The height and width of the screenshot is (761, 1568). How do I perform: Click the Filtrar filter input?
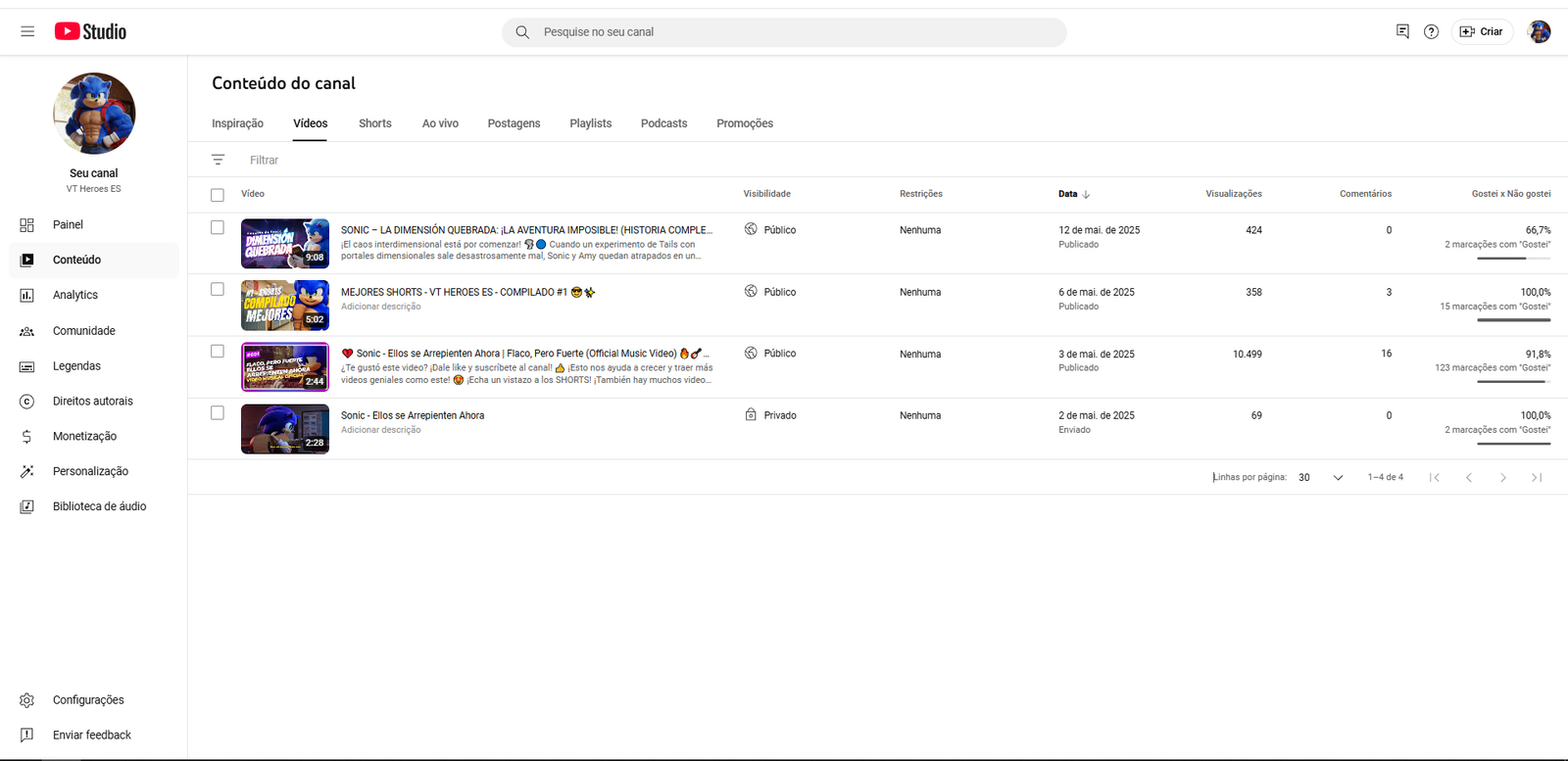(265, 160)
